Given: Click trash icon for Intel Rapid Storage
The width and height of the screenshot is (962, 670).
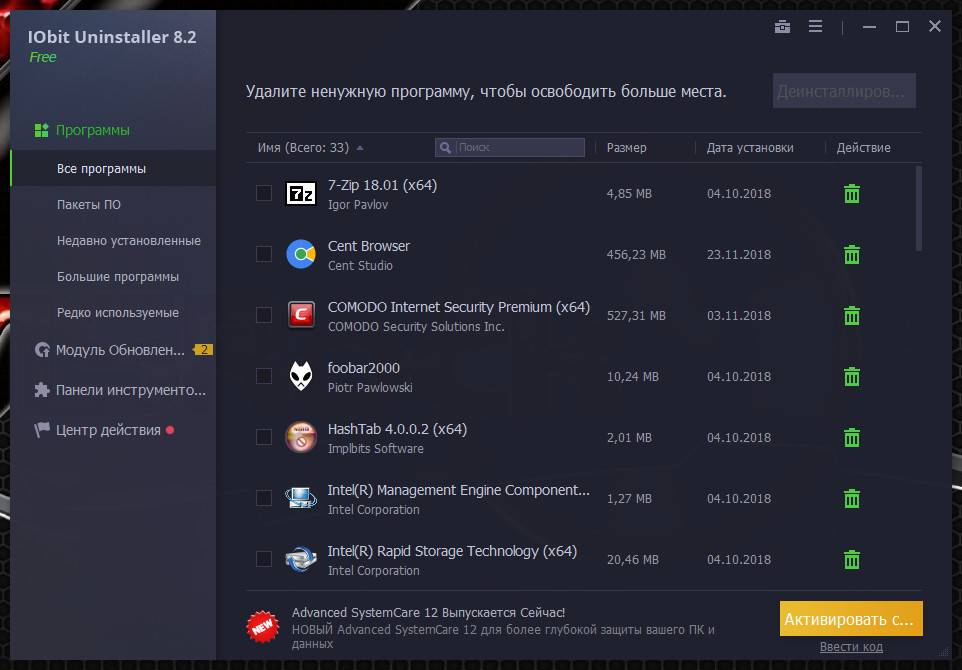Looking at the screenshot, I should 852,560.
